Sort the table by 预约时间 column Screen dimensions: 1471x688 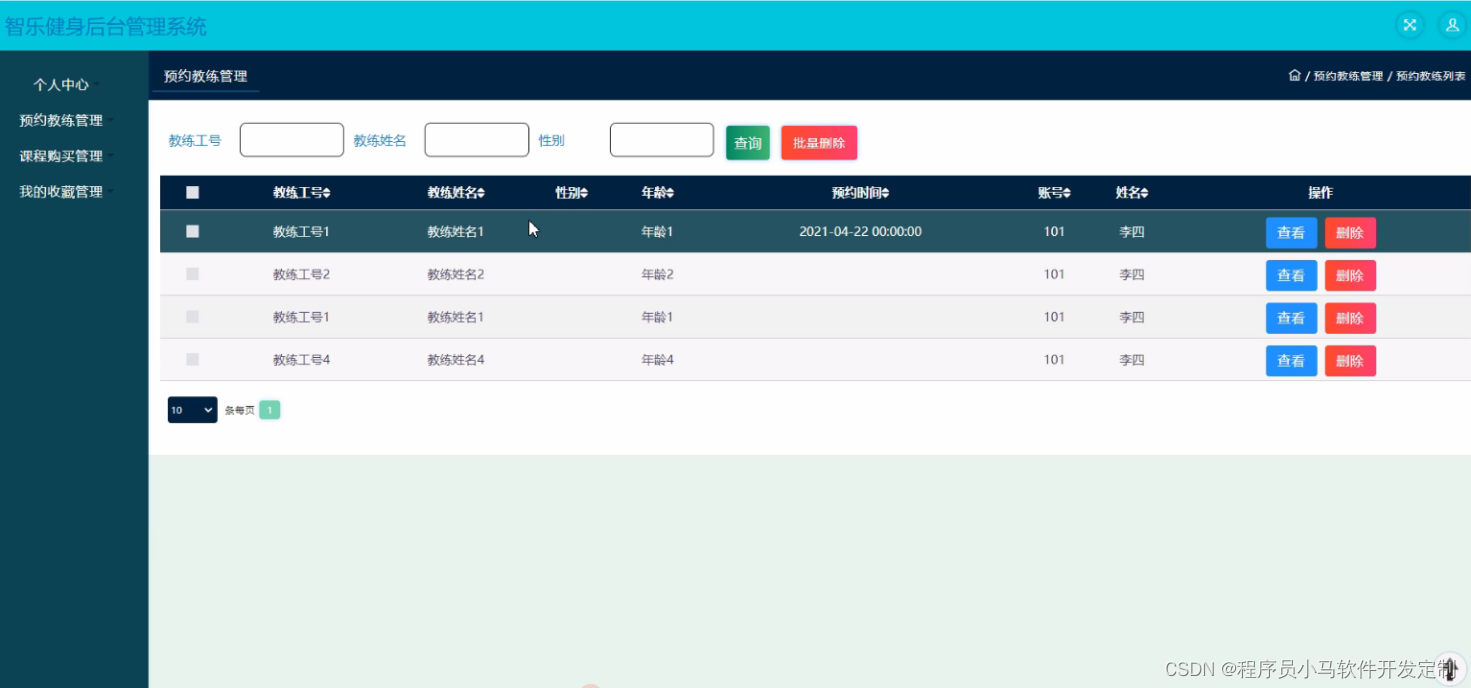click(861, 192)
